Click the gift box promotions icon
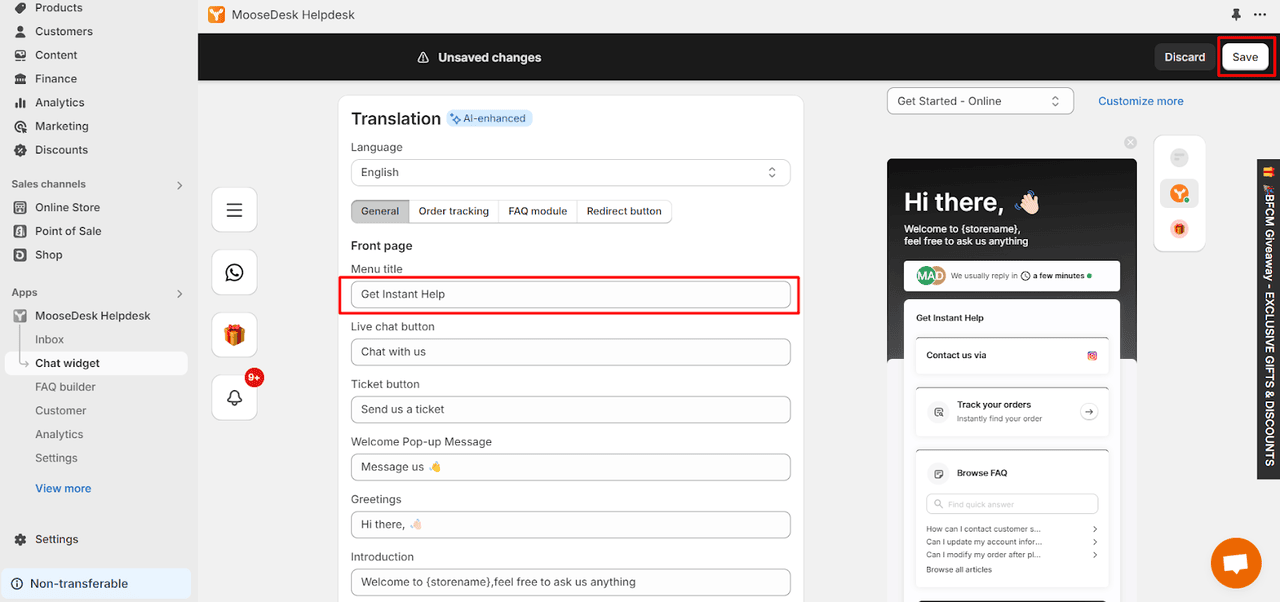 [x=234, y=334]
